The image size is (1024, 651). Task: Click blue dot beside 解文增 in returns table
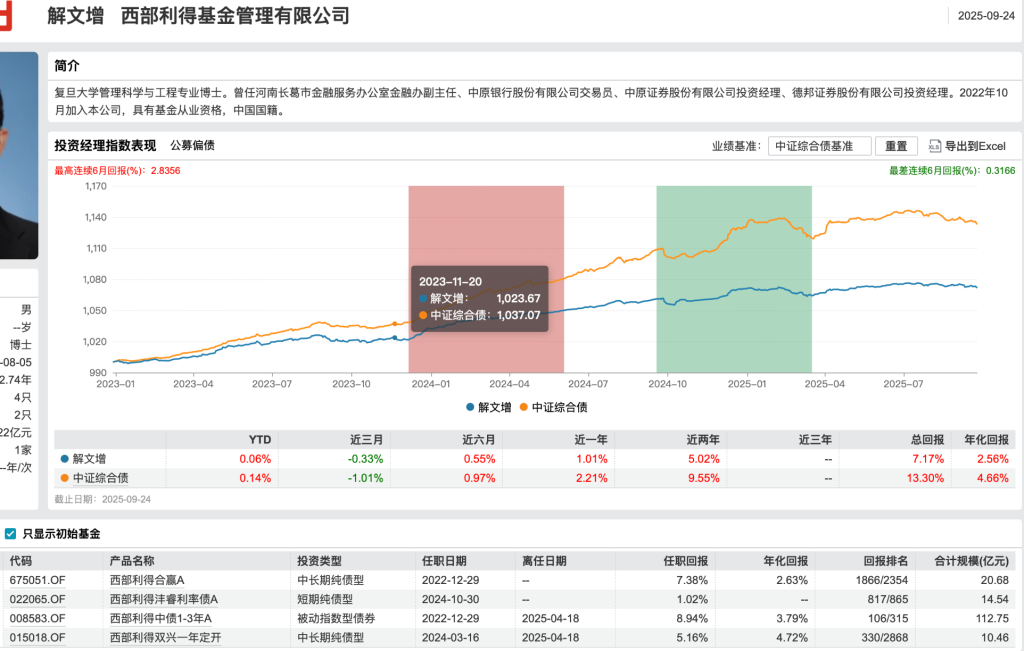[x=66, y=459]
